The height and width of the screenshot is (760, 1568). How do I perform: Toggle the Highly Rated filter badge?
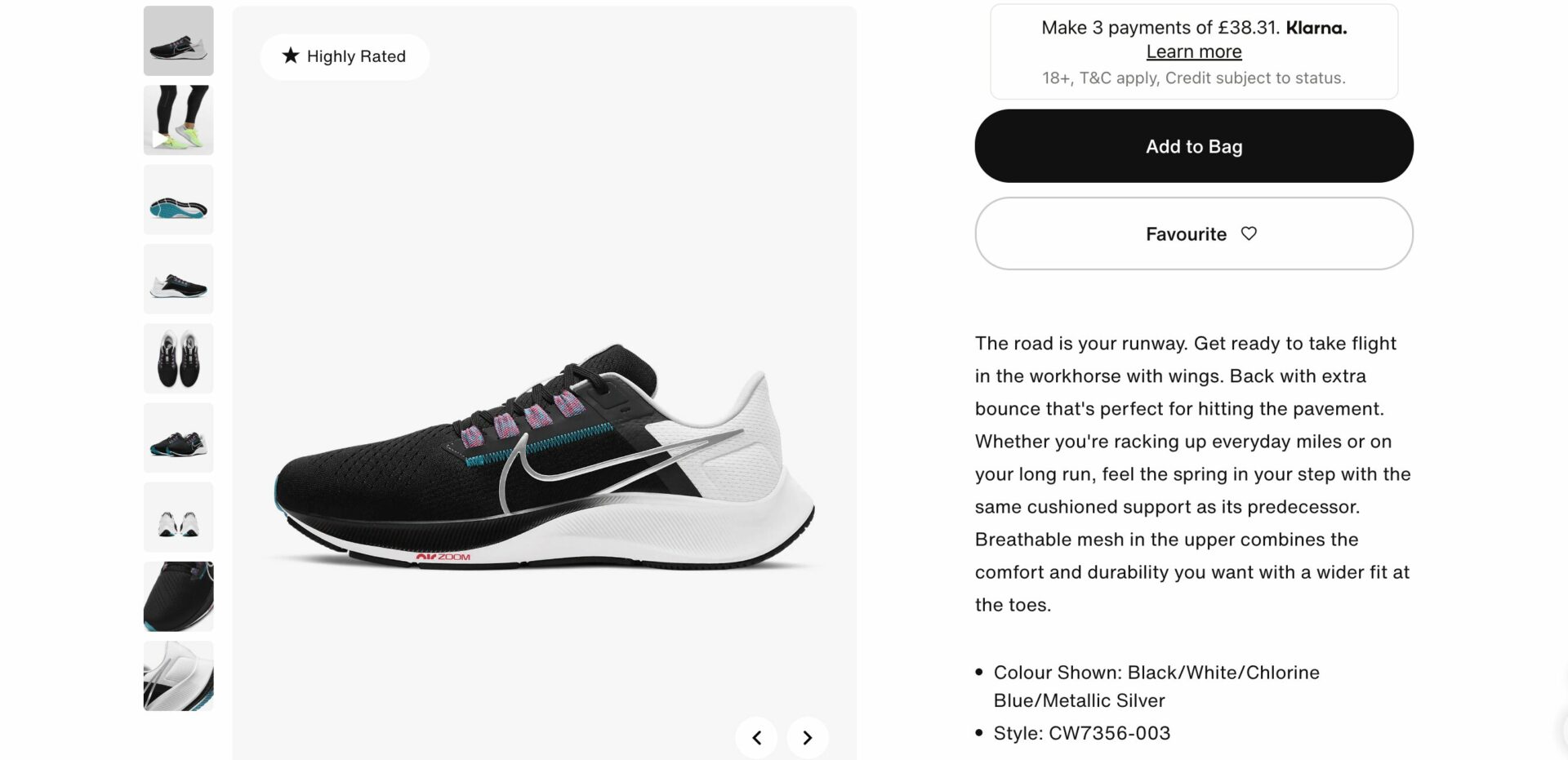point(344,56)
